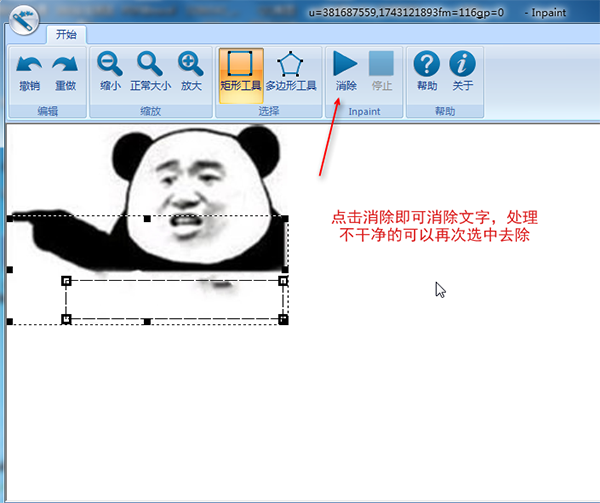
Task: Undo last action with 撤销
Action: tap(29, 72)
